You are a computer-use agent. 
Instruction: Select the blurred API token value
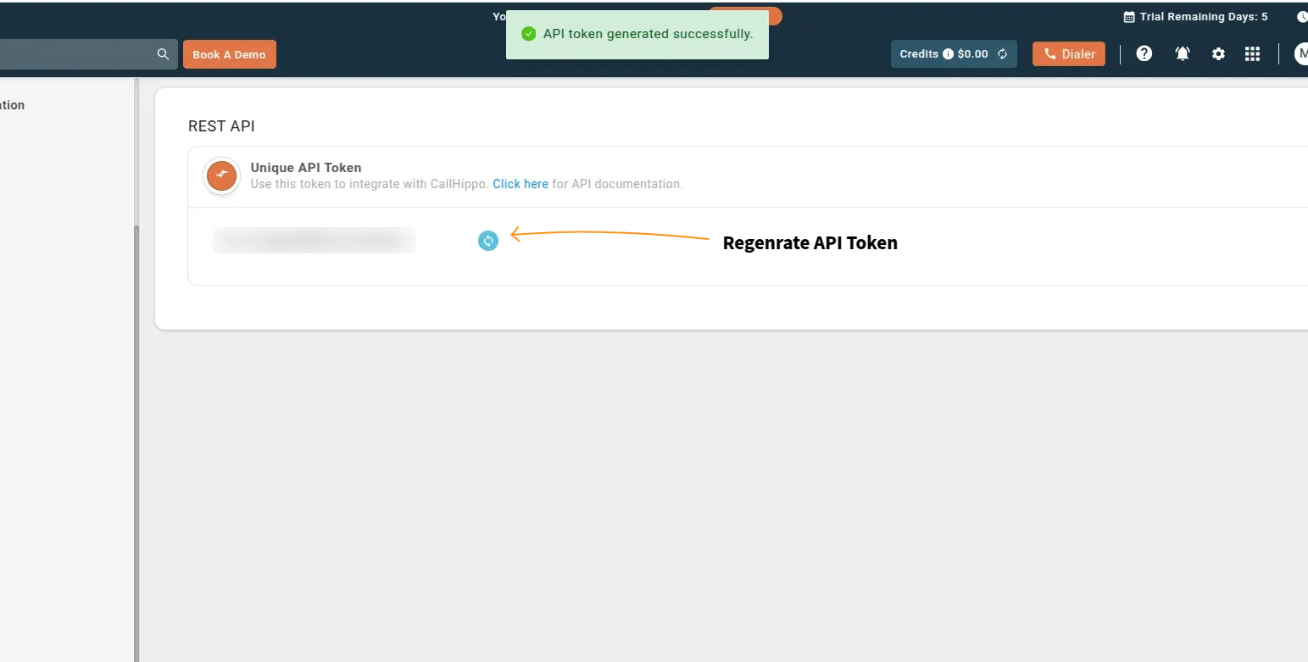point(314,240)
